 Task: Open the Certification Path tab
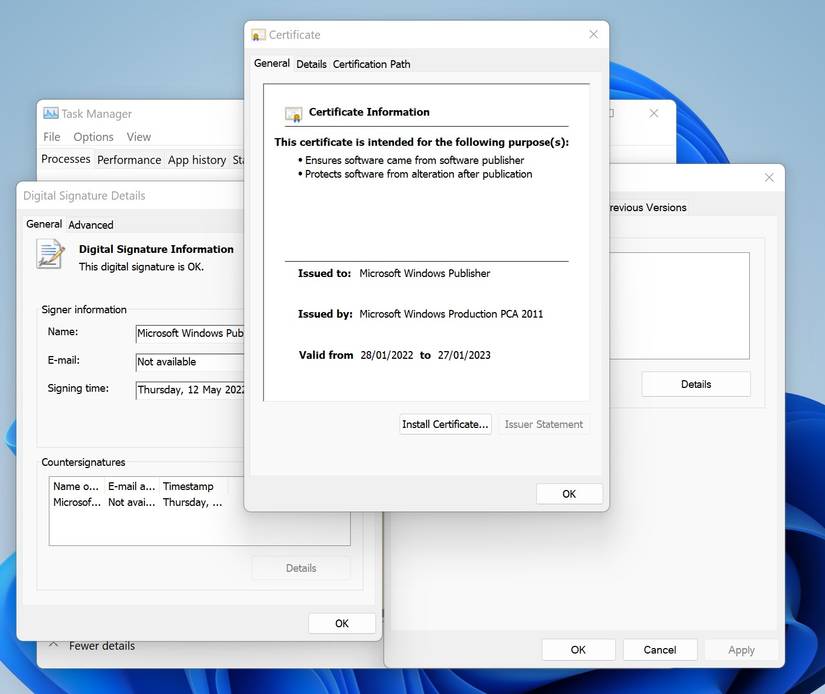[x=371, y=63]
